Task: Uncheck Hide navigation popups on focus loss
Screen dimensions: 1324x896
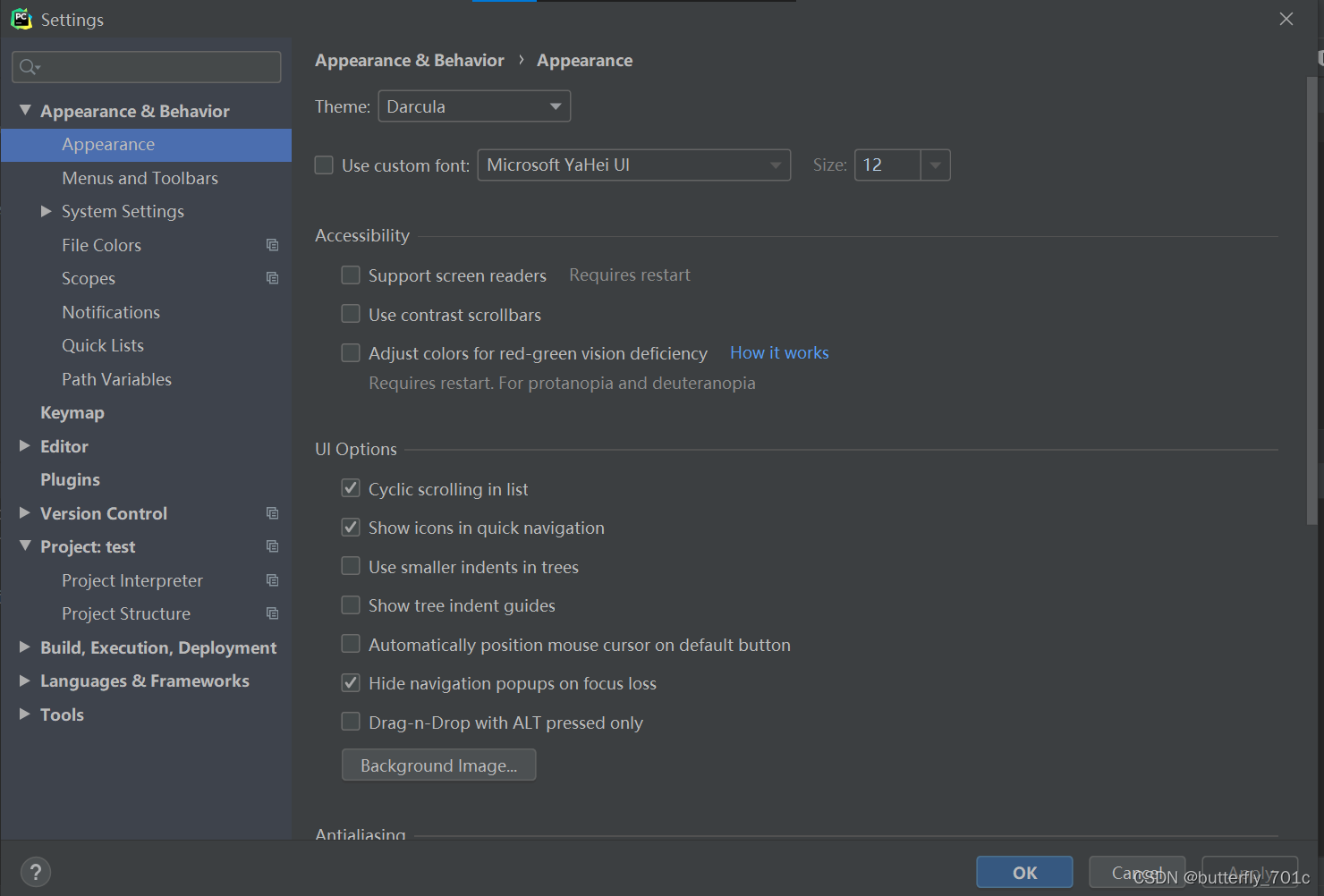Action: pyautogui.click(x=351, y=683)
